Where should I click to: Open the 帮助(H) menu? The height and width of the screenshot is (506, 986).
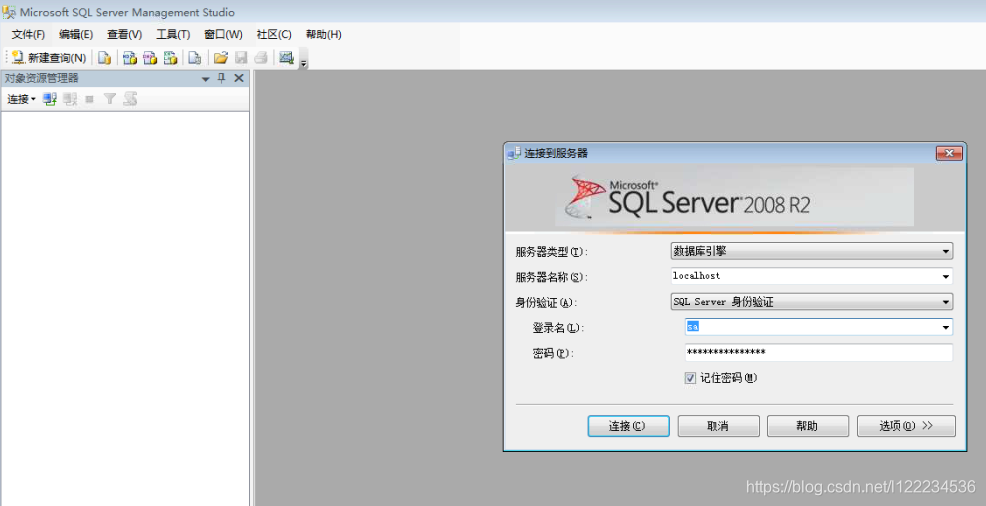(323, 35)
